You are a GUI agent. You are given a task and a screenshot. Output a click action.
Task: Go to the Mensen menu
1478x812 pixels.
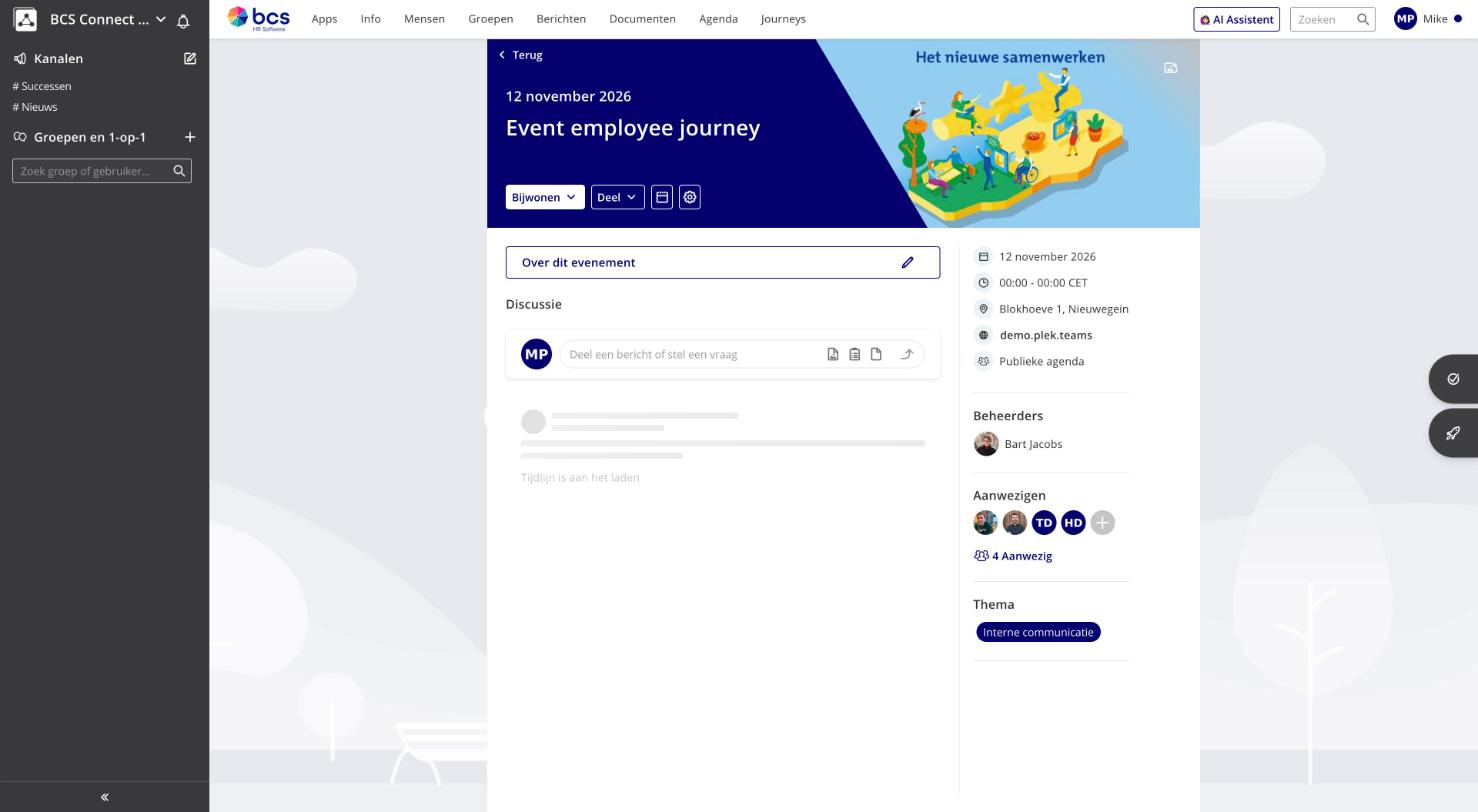tap(424, 19)
